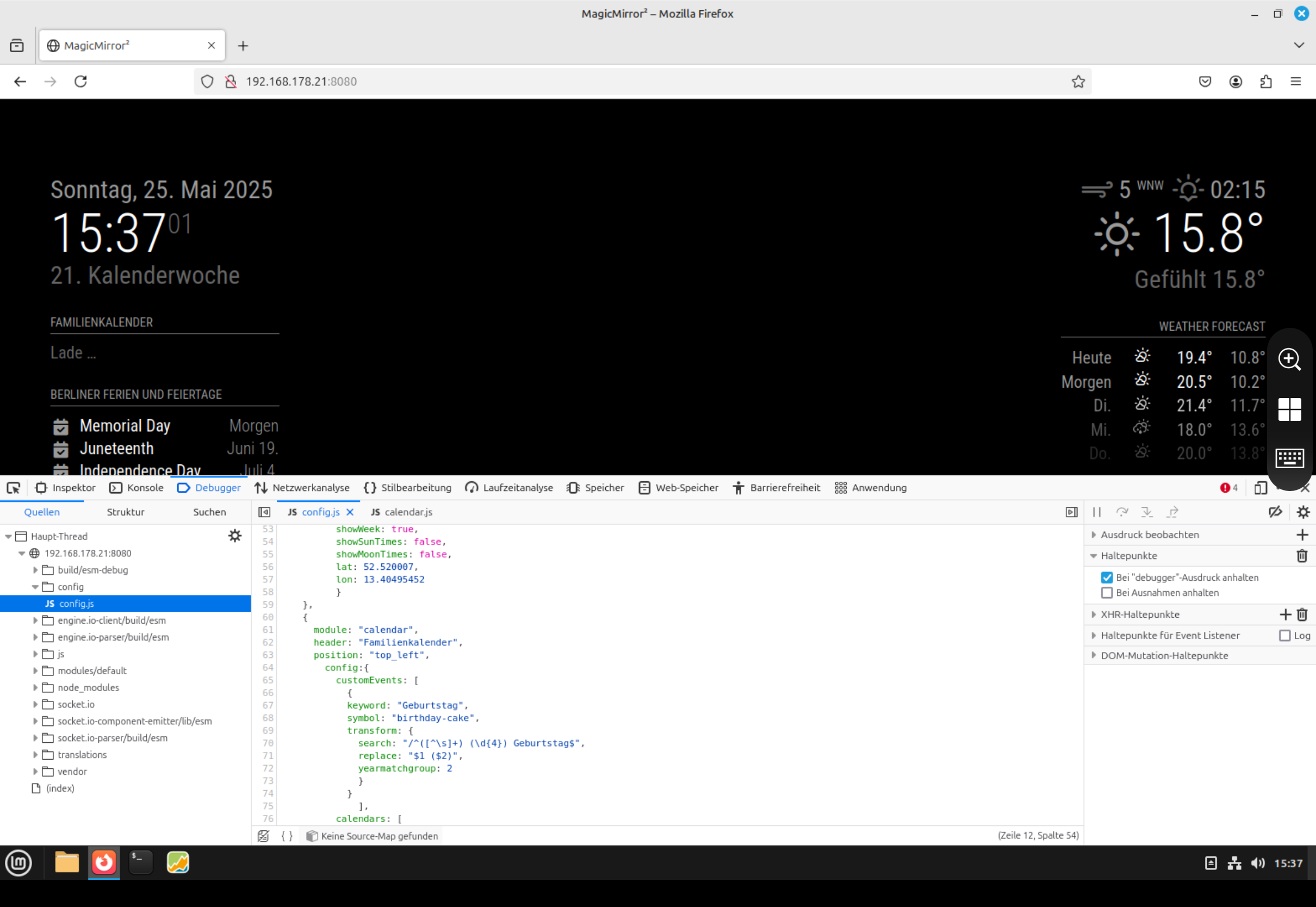Click the blackbox source icon in footer
Image resolution: width=1316 pixels, height=907 pixels.
[263, 836]
